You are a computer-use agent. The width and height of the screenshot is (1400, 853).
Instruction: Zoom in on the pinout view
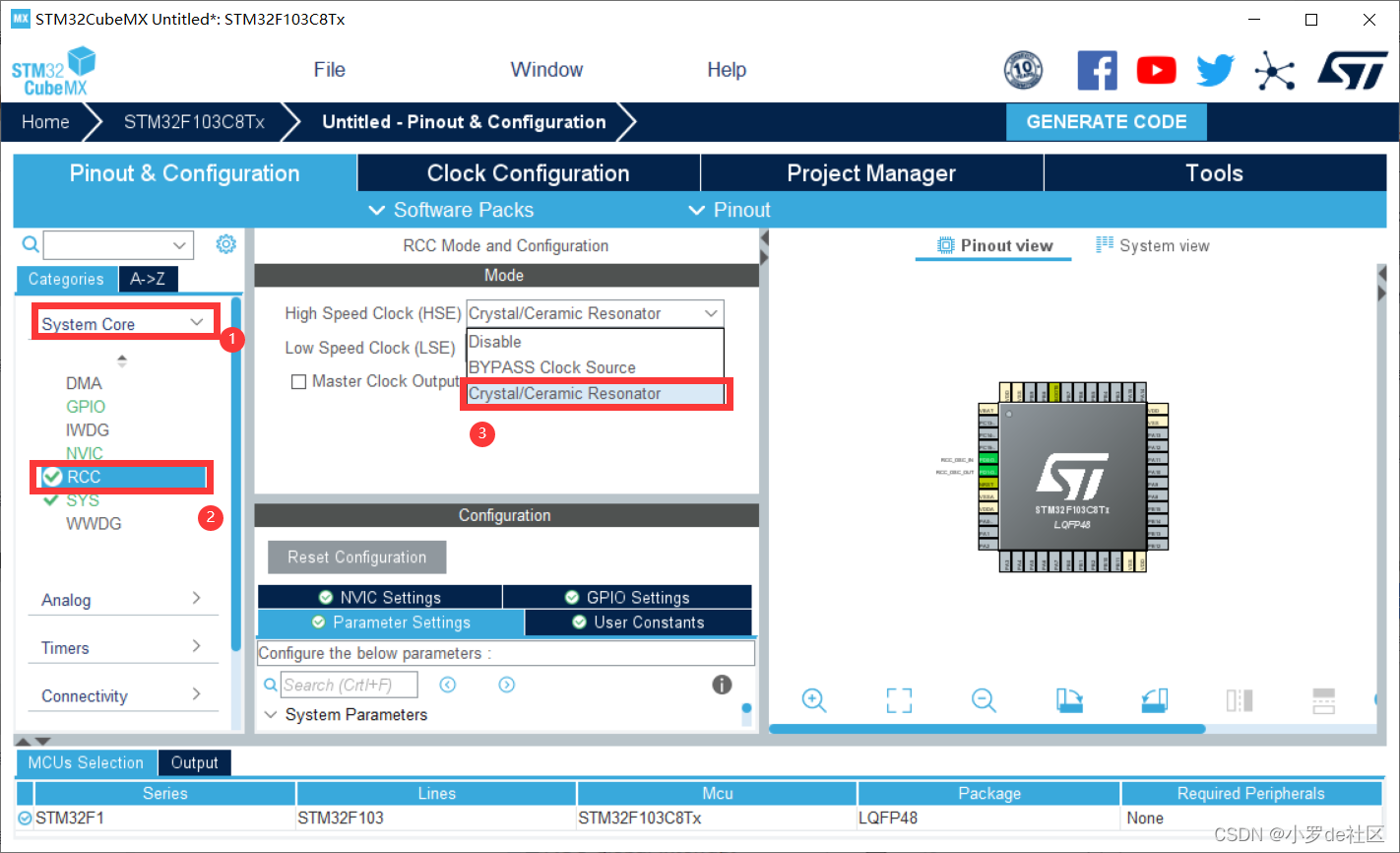click(x=814, y=700)
